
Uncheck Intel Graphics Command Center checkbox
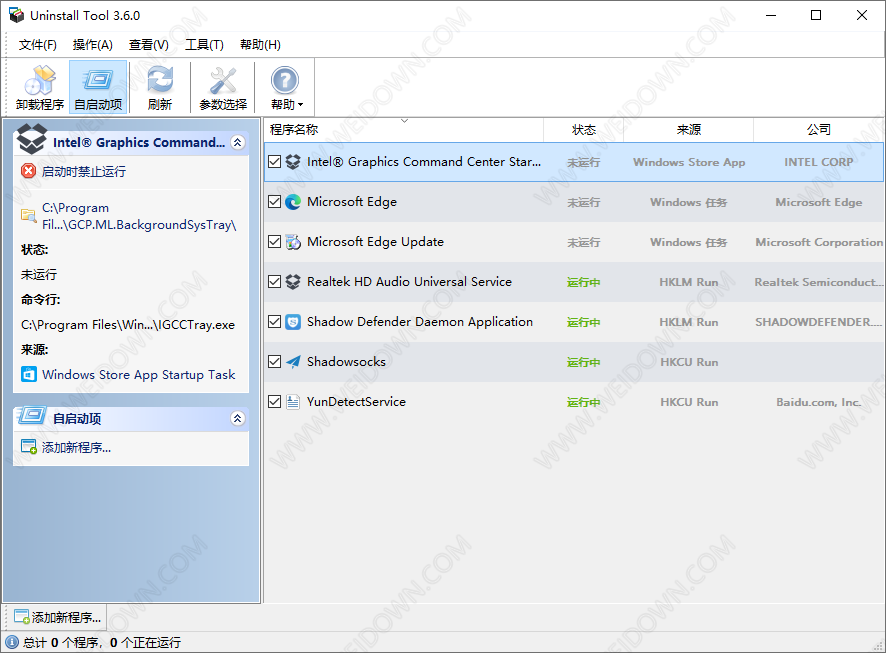point(275,162)
